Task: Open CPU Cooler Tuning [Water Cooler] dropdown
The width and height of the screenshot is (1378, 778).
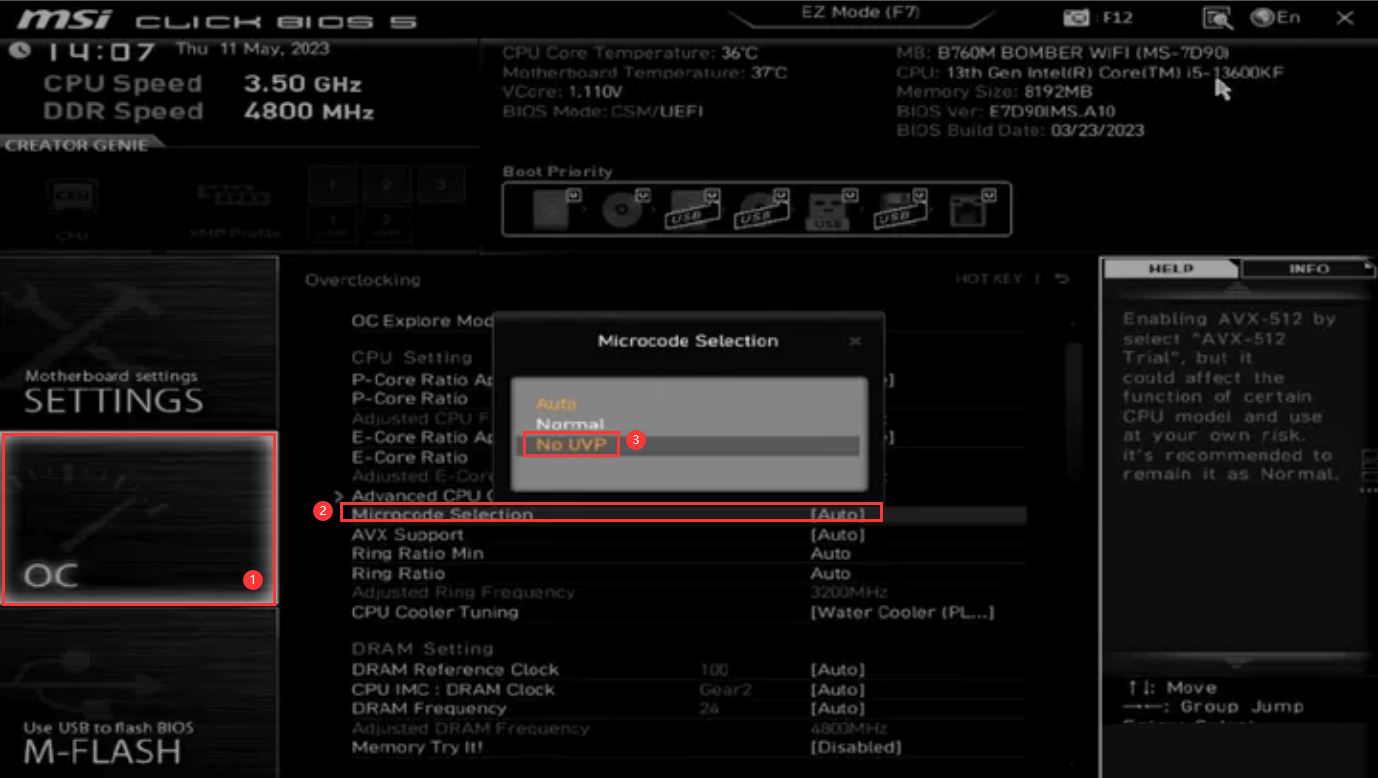Action: pos(902,612)
